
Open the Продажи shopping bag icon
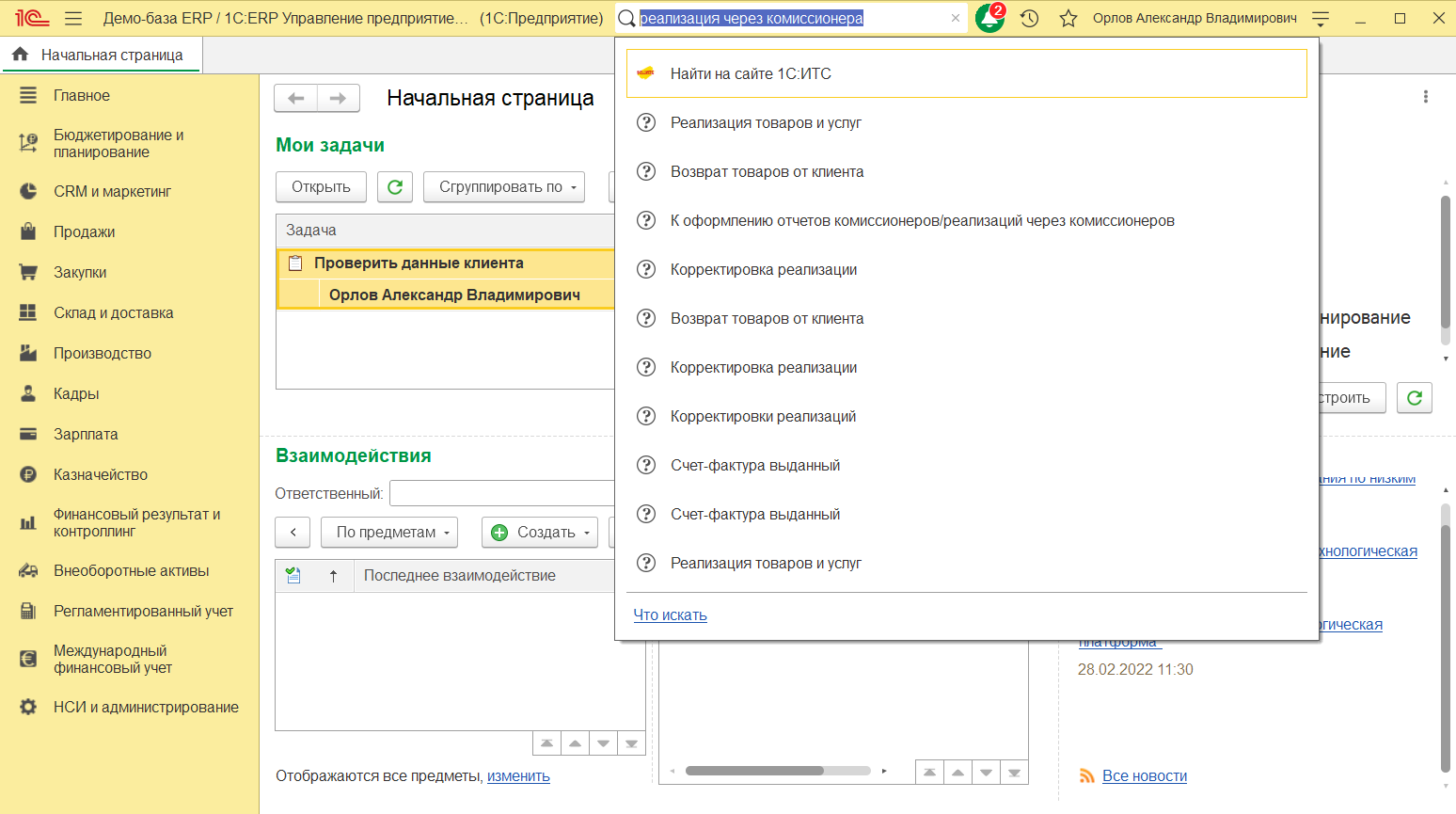(x=28, y=231)
